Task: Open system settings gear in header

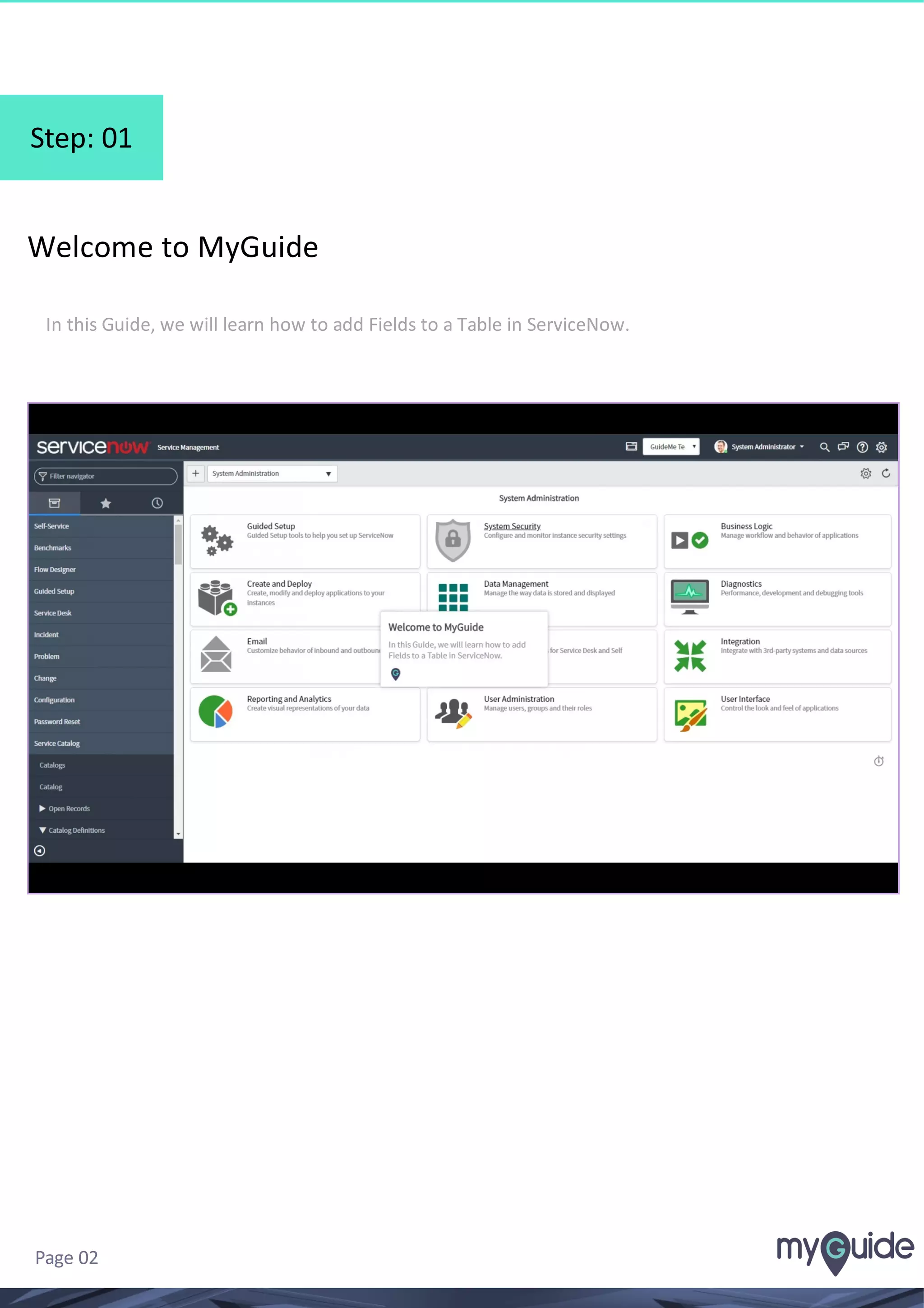Action: click(881, 447)
